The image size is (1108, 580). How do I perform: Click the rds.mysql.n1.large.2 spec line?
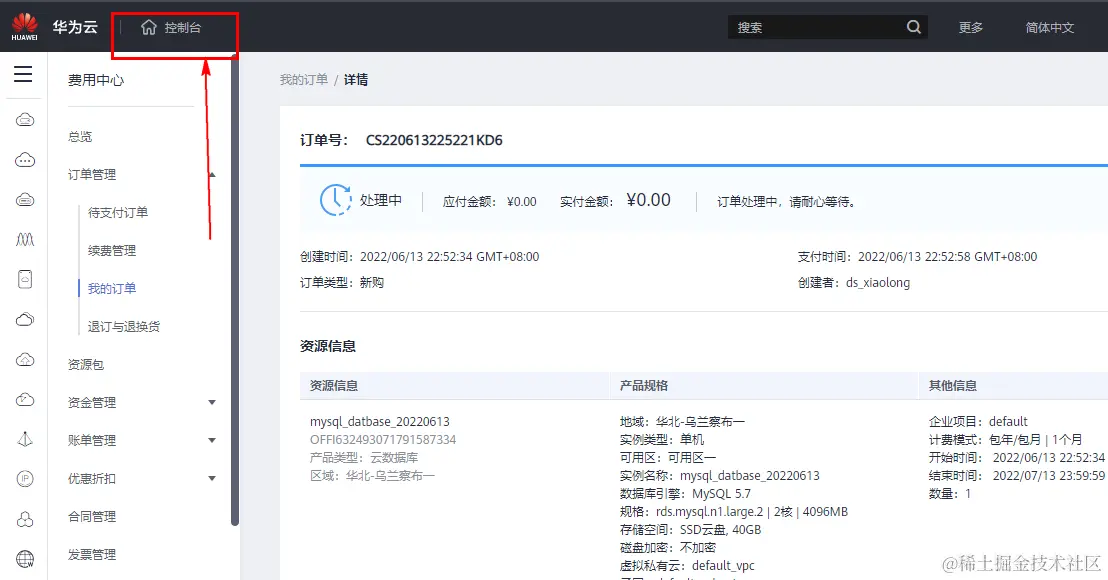733,512
